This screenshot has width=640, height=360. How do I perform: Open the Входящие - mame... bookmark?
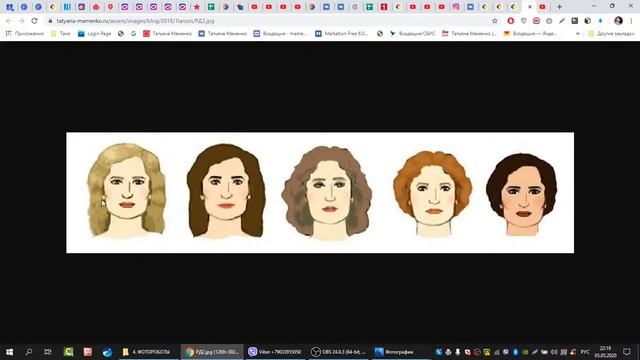[x=280, y=33]
